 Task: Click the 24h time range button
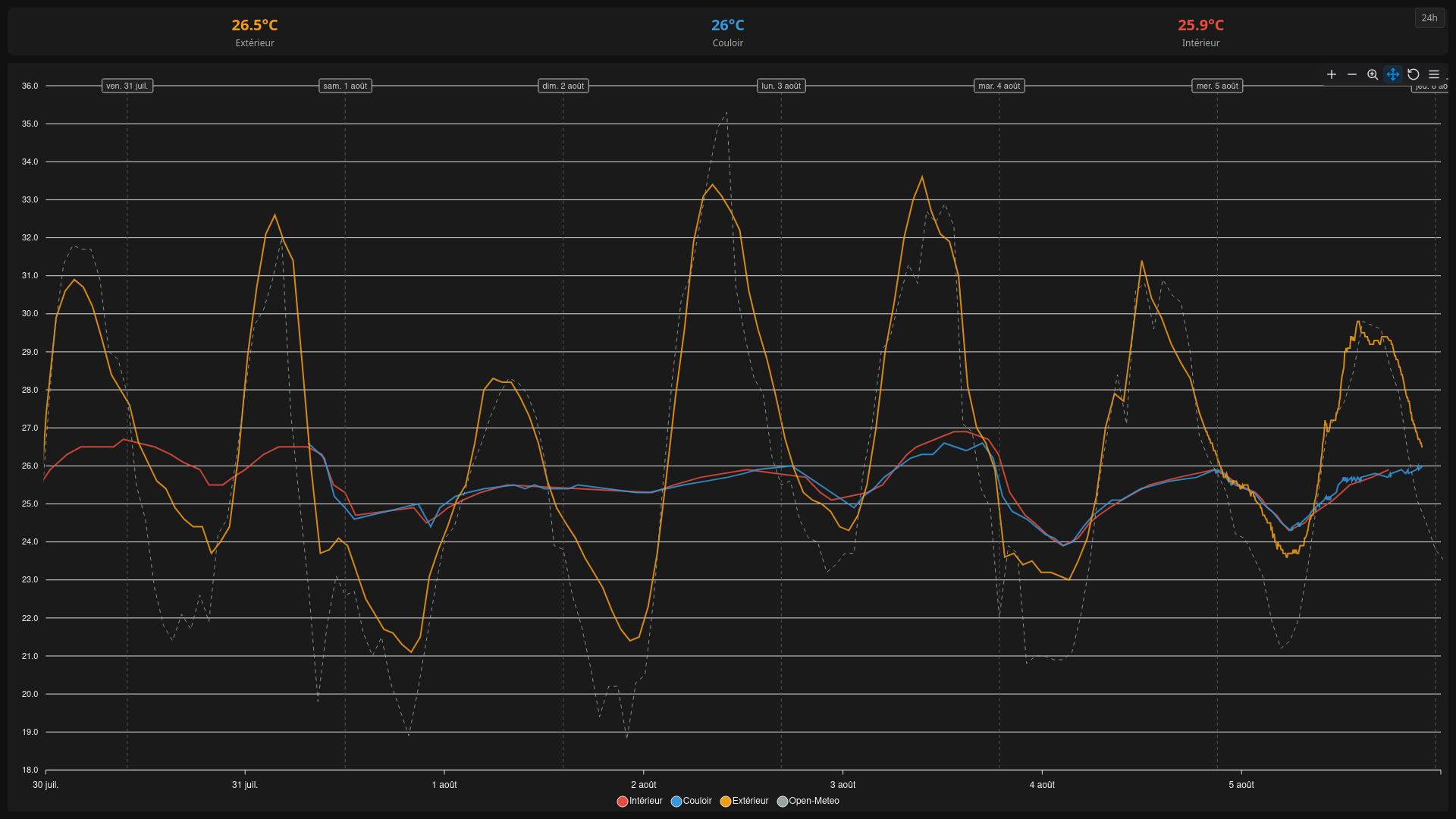click(1429, 17)
